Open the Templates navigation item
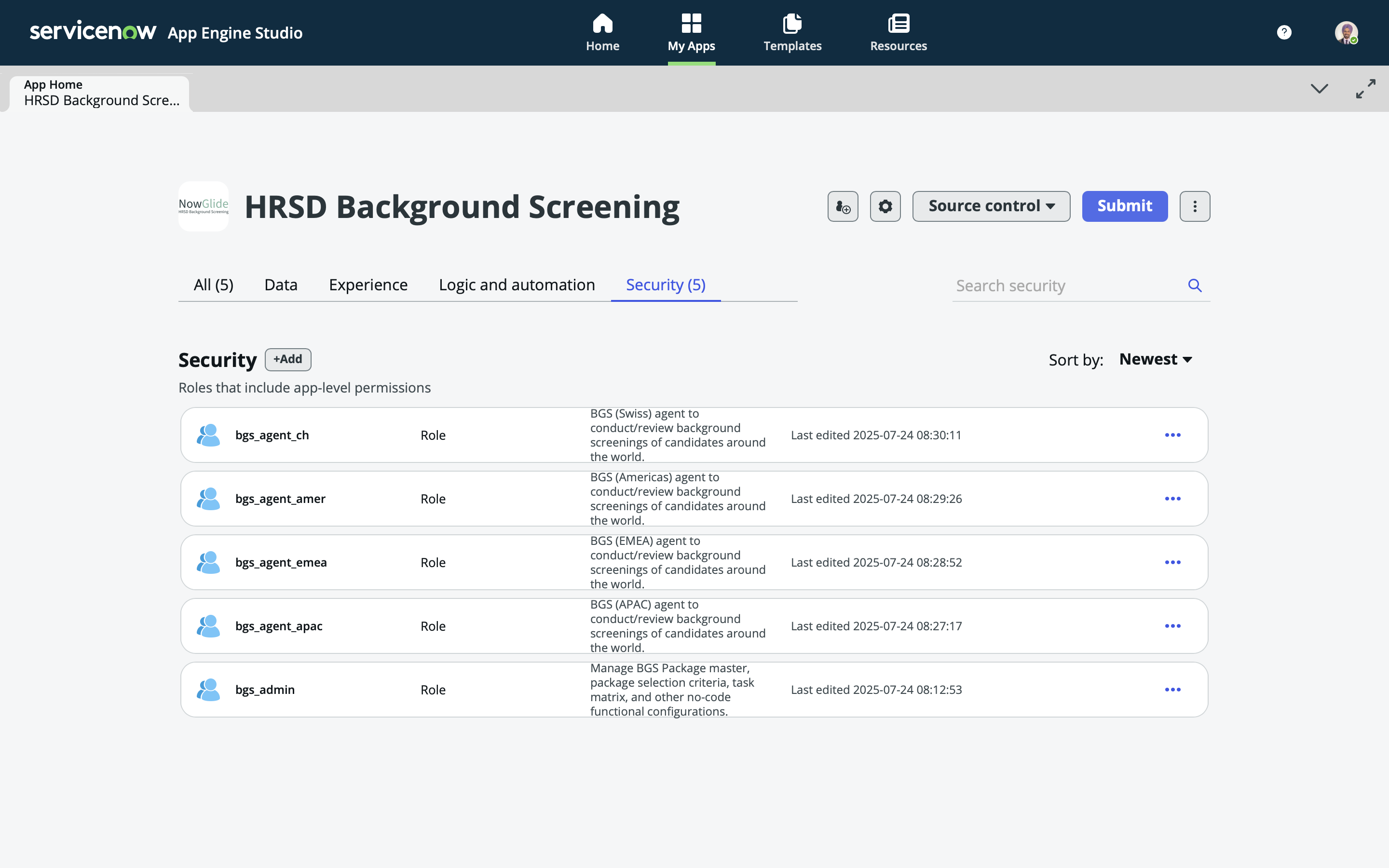The width and height of the screenshot is (1389, 868). [x=792, y=33]
